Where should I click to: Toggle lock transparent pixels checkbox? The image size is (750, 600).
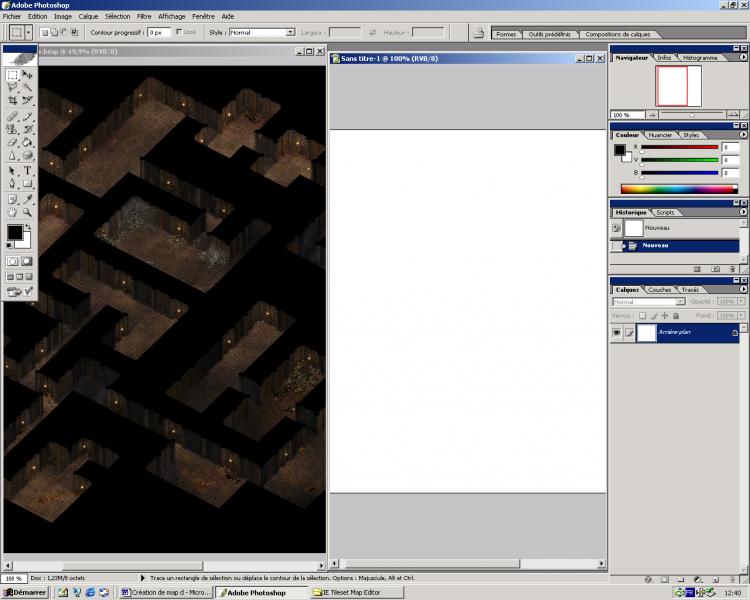(642, 316)
